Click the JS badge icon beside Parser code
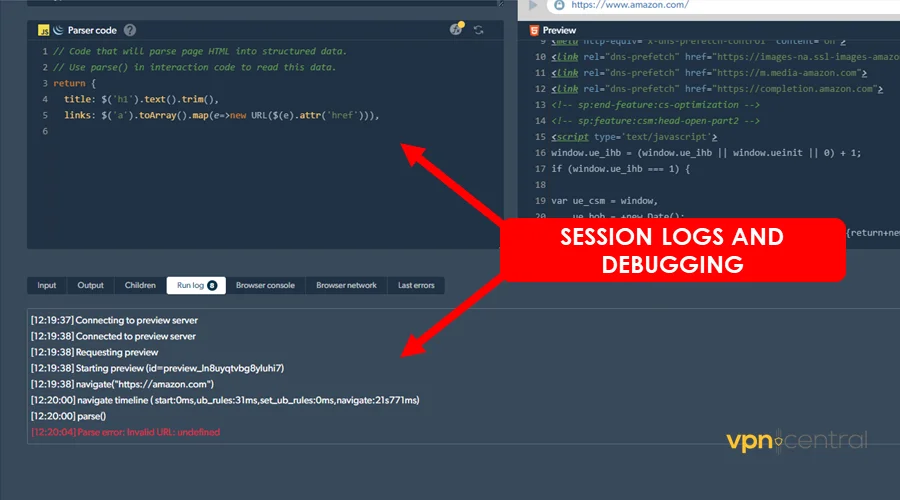The height and width of the screenshot is (500, 900). (x=44, y=30)
